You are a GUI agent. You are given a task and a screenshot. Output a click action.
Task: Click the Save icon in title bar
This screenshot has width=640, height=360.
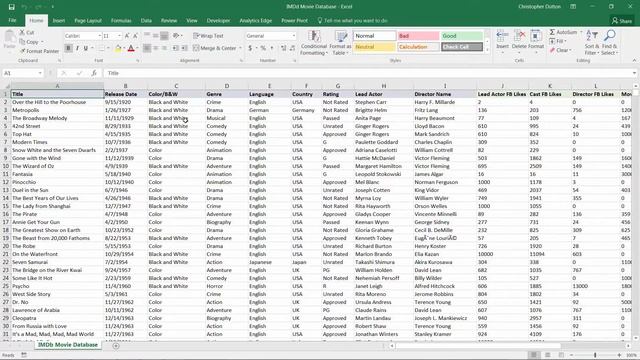click(11, 7)
